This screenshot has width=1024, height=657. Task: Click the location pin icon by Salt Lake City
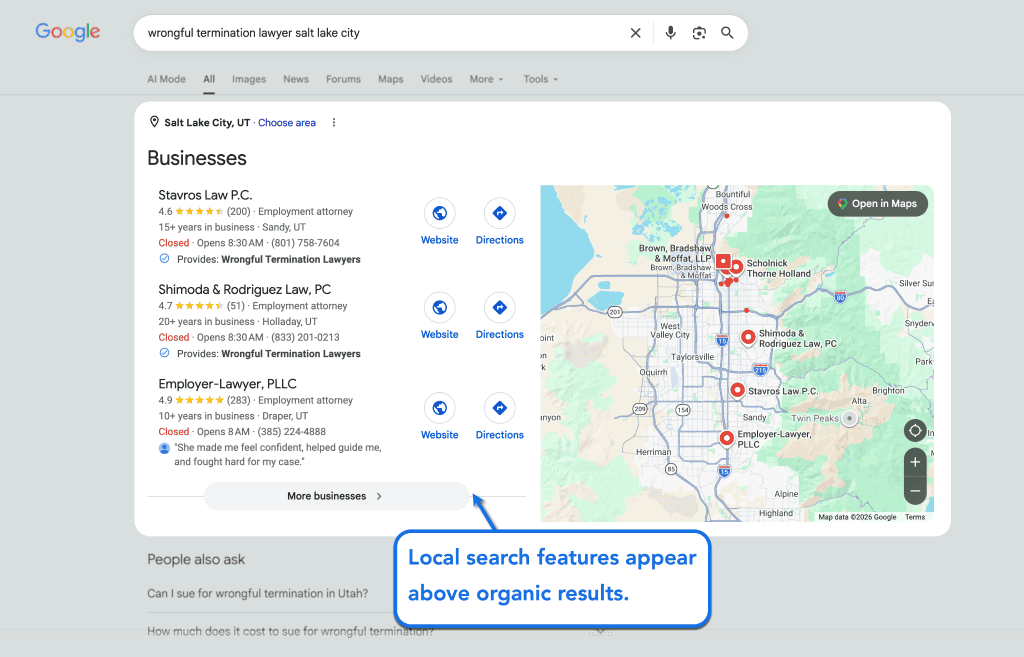point(154,122)
